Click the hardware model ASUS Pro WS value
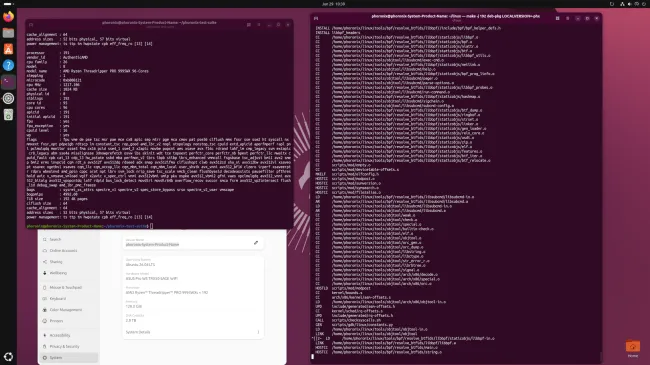 [152, 279]
